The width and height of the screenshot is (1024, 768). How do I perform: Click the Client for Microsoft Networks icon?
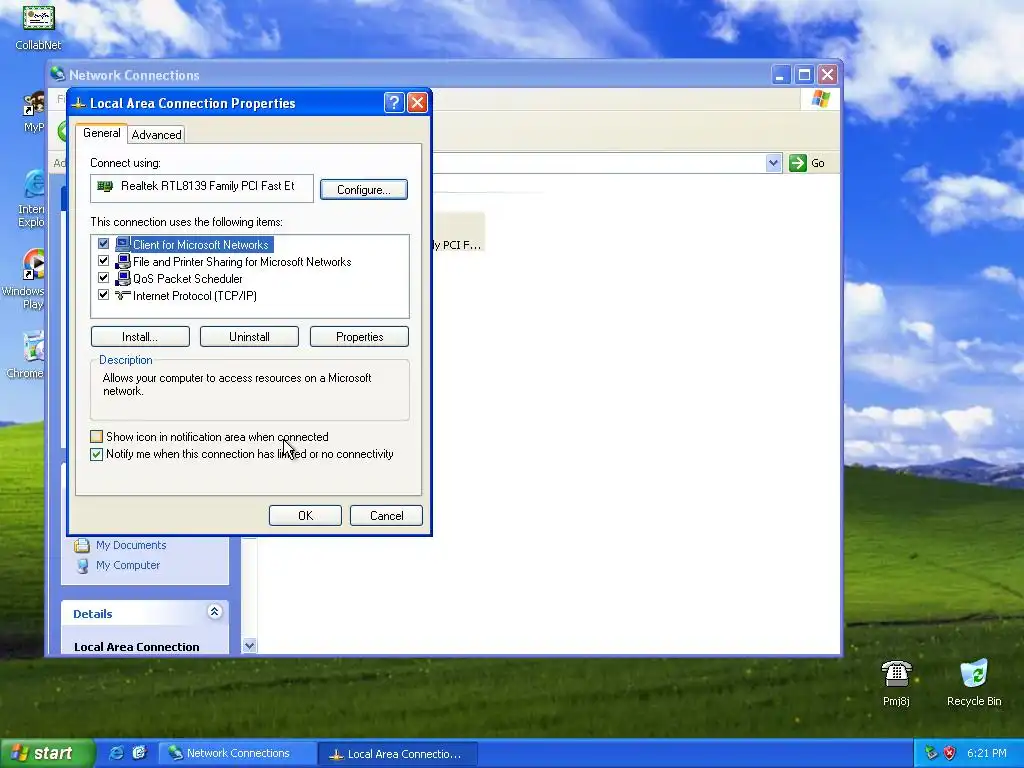coord(122,244)
